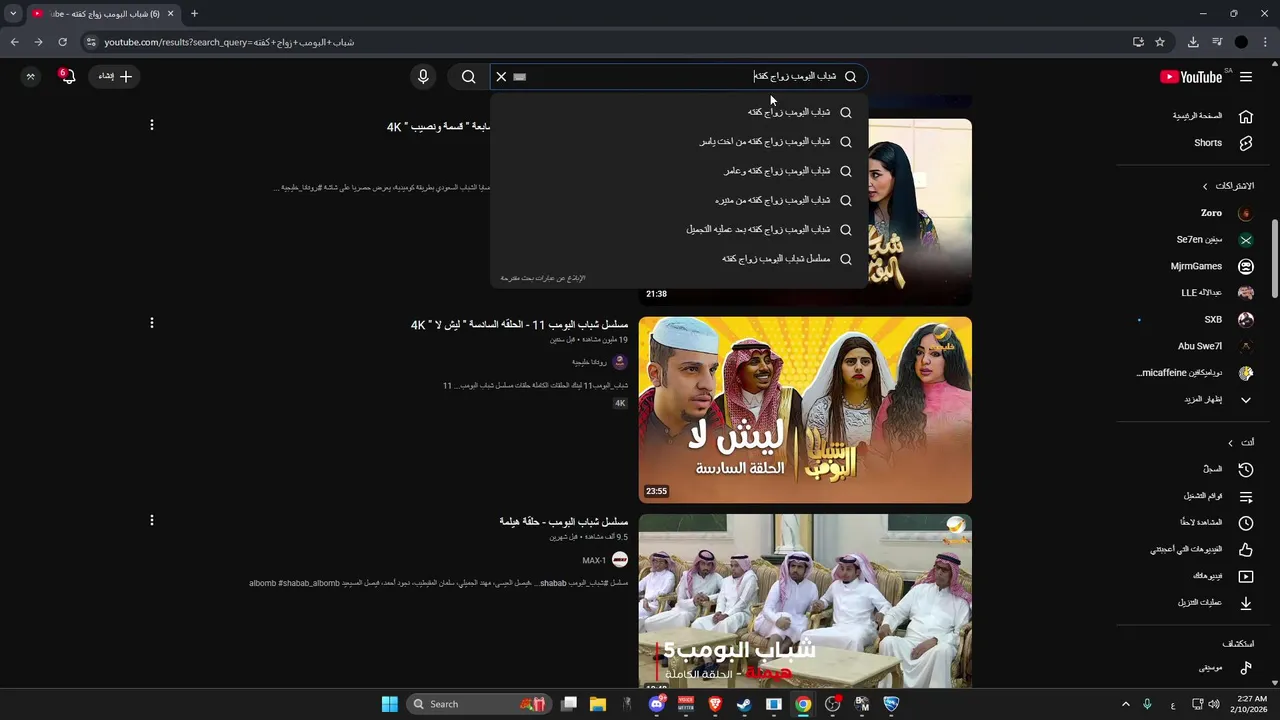Open the on-screen keyboard icon in search box
The height and width of the screenshot is (720, 1280).
pos(519,77)
